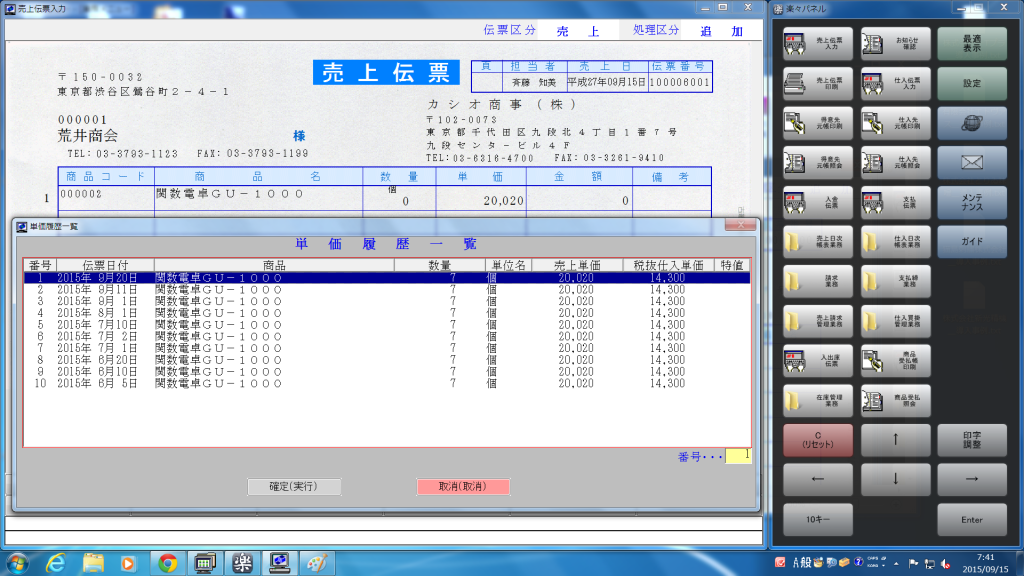Click the 単価 cell showing 20,020 on the slip
Viewport: 1024px width, 576px height.
click(x=481, y=200)
